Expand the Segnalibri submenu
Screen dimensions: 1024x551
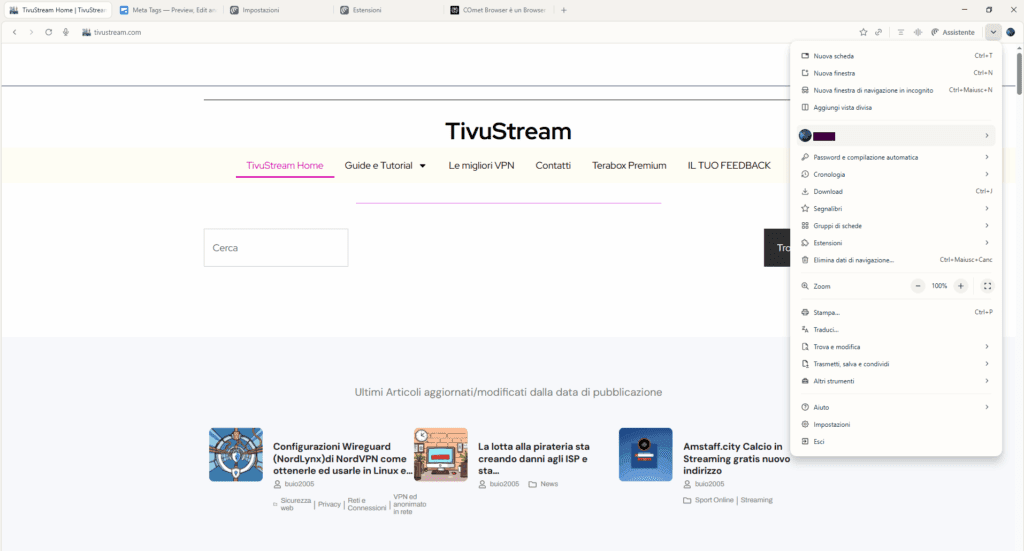(x=896, y=208)
